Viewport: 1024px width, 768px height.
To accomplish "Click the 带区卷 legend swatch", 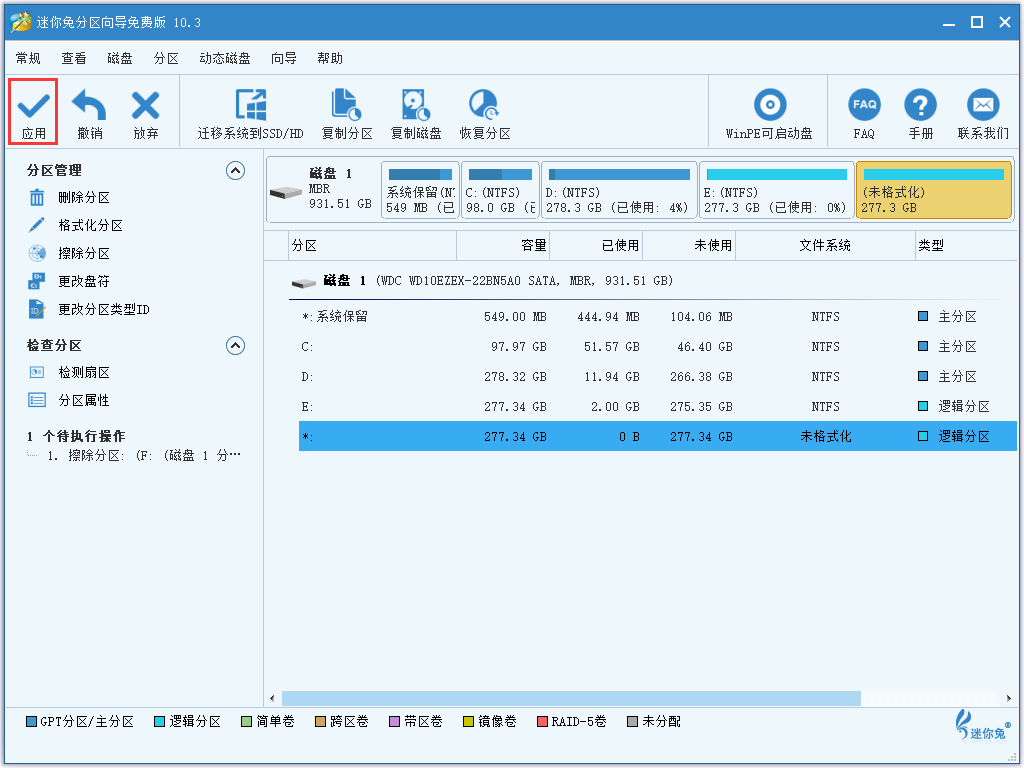I will click(x=394, y=722).
